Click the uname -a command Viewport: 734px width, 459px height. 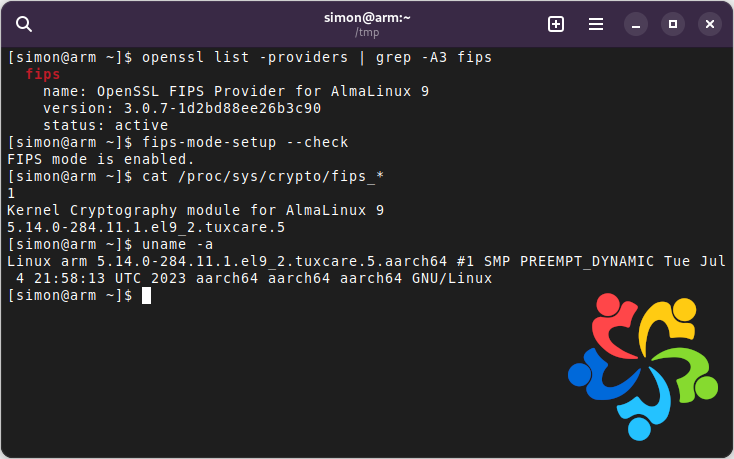tap(177, 244)
